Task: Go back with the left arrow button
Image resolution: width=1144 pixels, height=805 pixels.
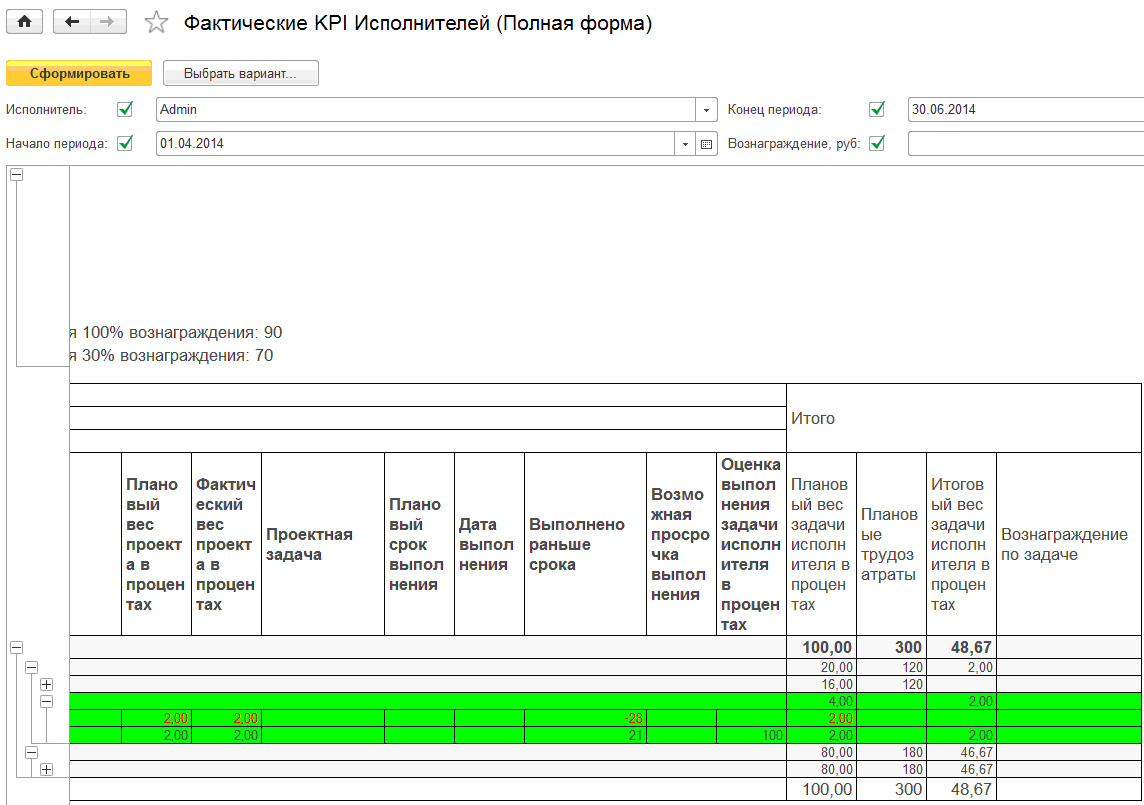Action: tap(71, 22)
